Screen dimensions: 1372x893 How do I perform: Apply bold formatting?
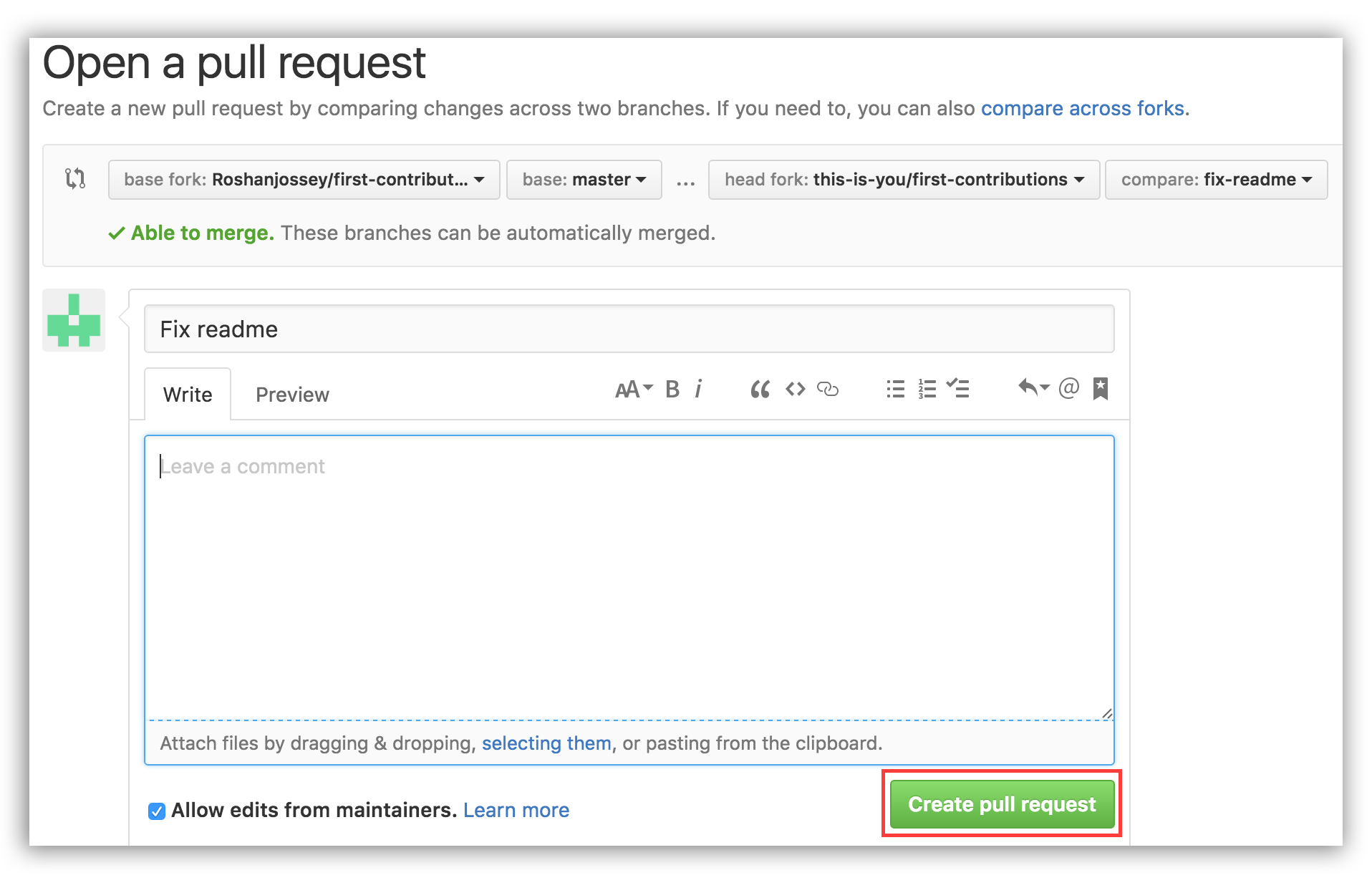[671, 389]
